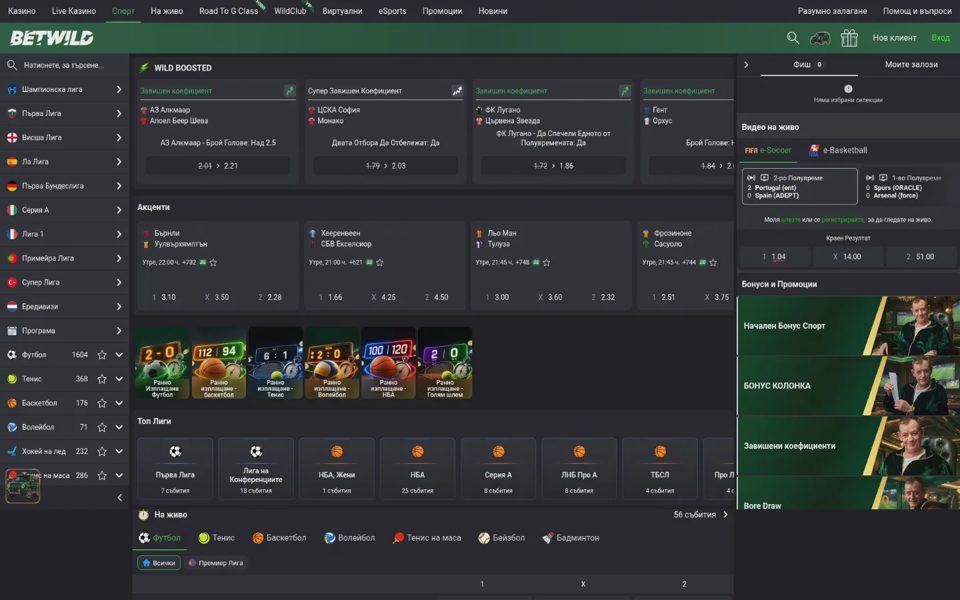Toggle favorite star for Хокей на лед
This screenshot has width=960, height=600.
tap(102, 451)
